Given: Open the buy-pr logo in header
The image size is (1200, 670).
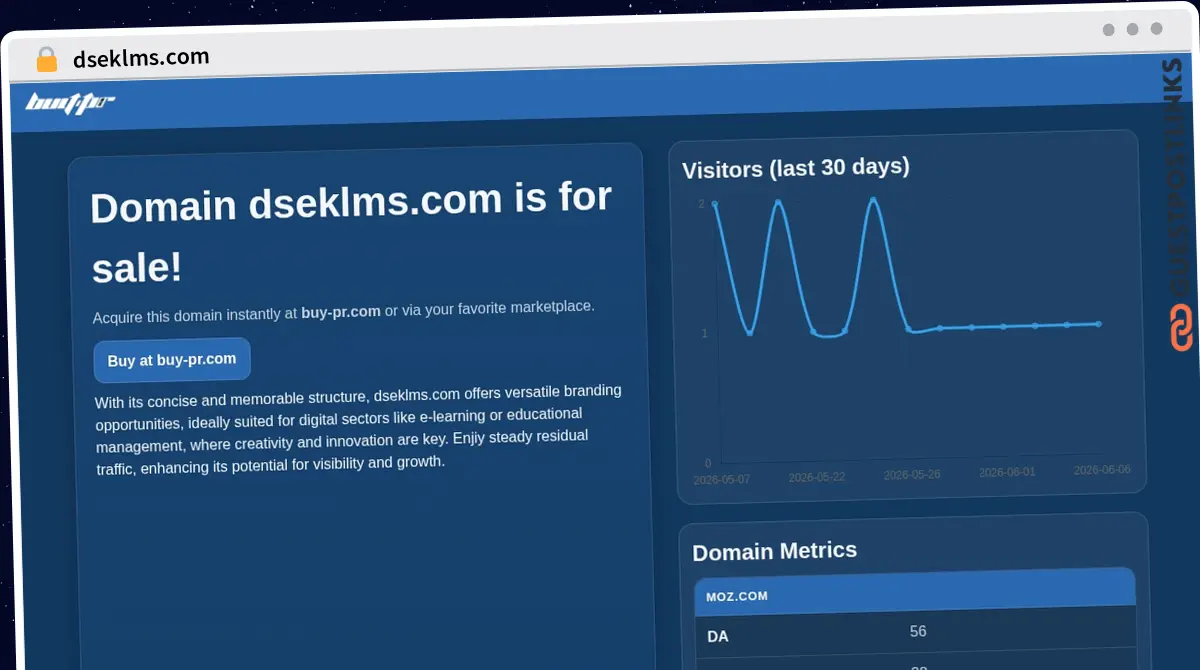Looking at the screenshot, I should click(x=70, y=102).
